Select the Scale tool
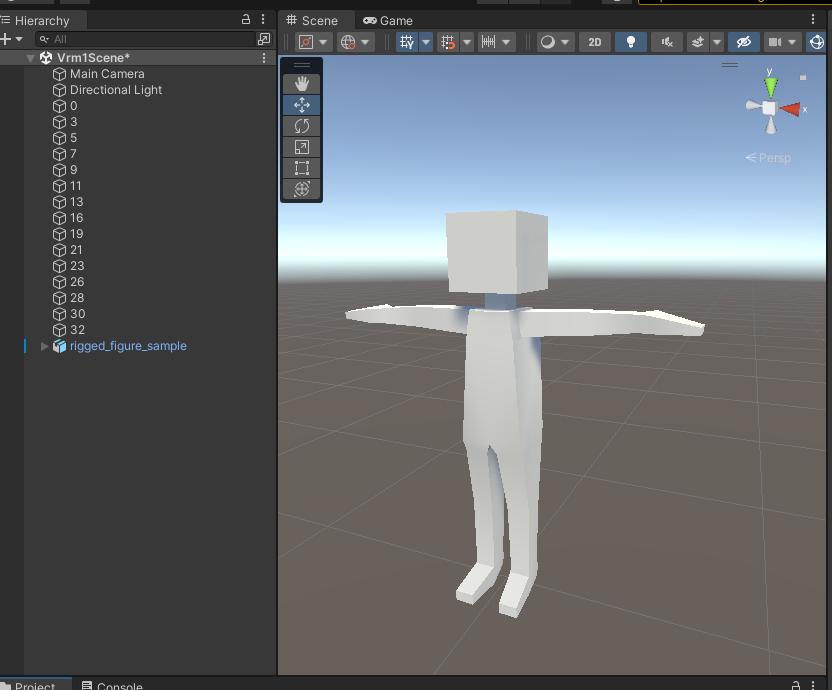 [301, 146]
